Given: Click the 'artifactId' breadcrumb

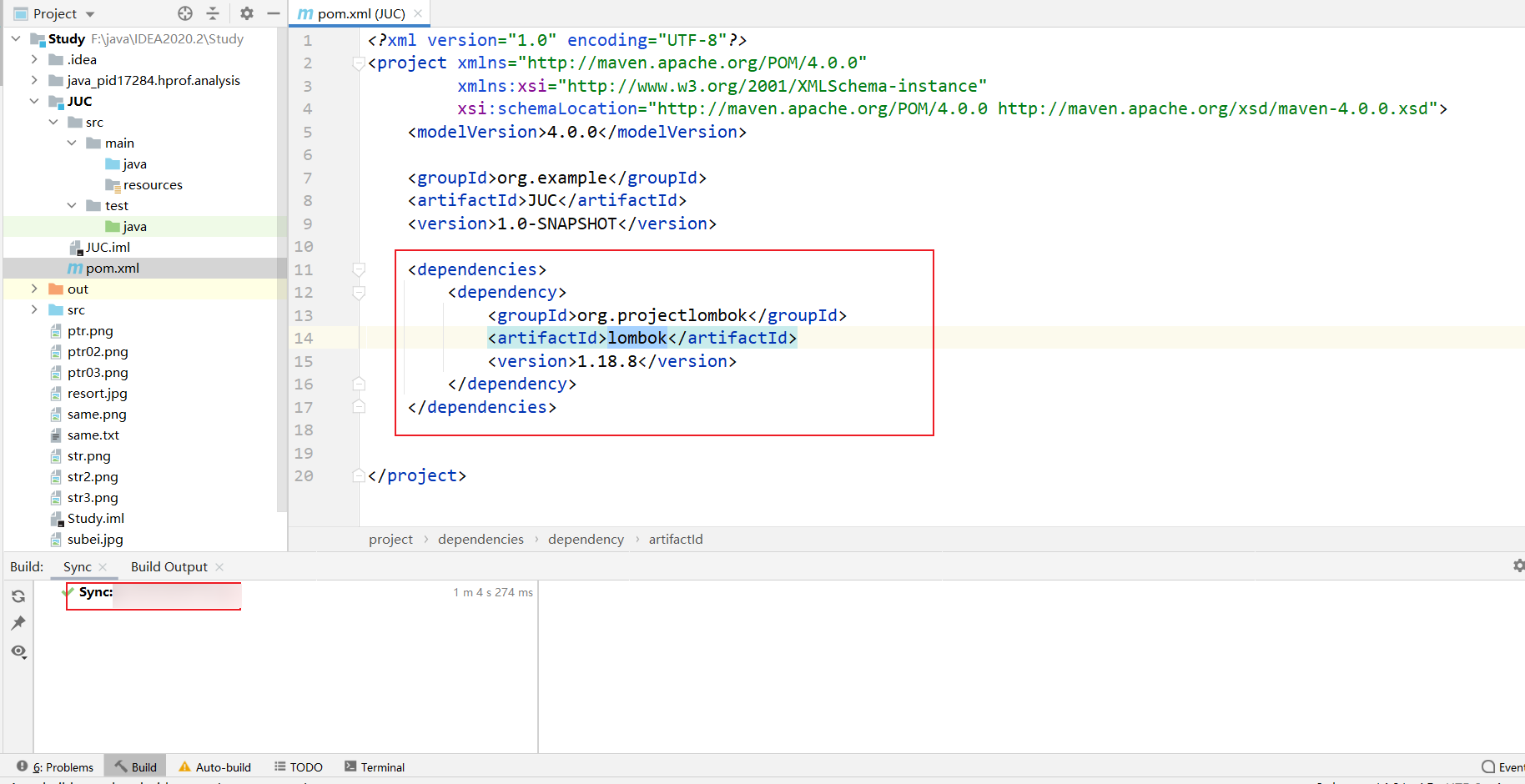Looking at the screenshot, I should (676, 539).
